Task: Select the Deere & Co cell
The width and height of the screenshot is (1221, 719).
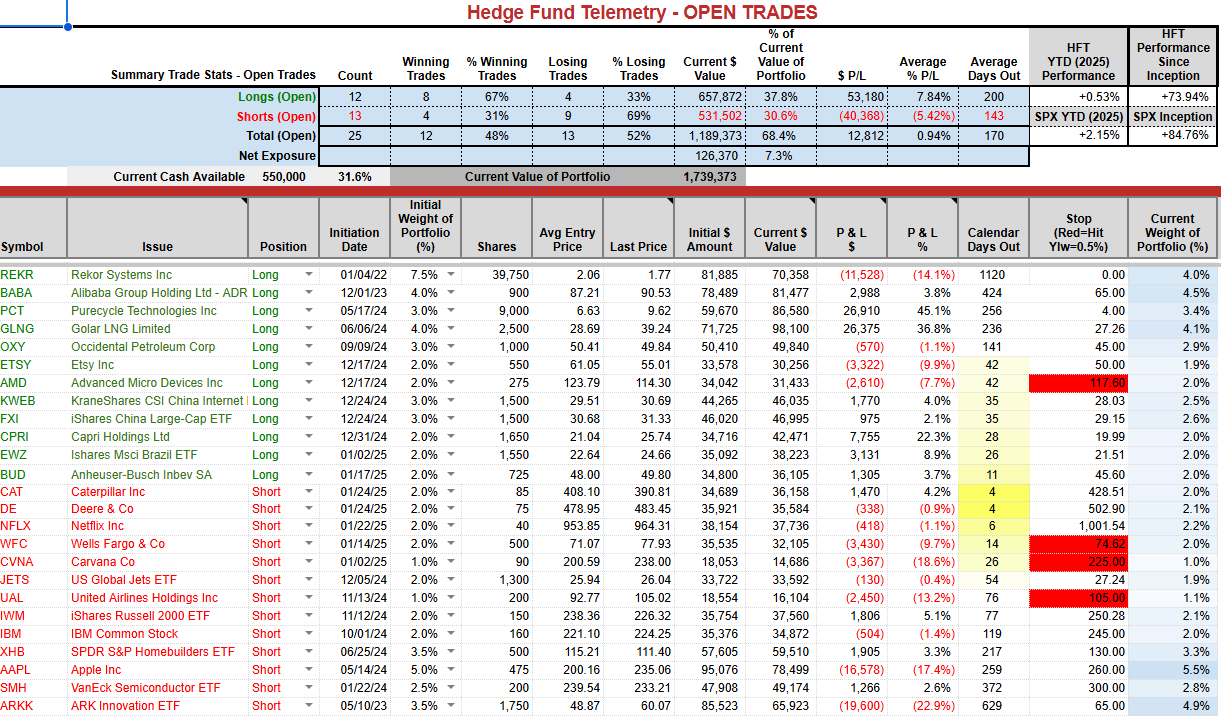Action: (x=157, y=509)
